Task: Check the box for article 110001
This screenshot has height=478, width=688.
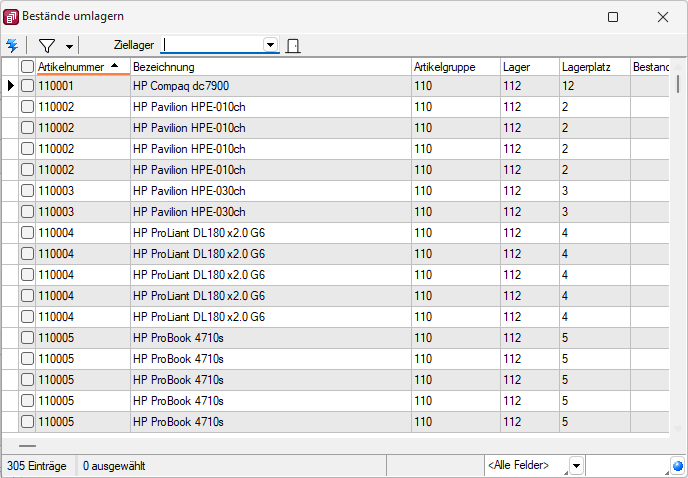Action: pyautogui.click(x=27, y=86)
